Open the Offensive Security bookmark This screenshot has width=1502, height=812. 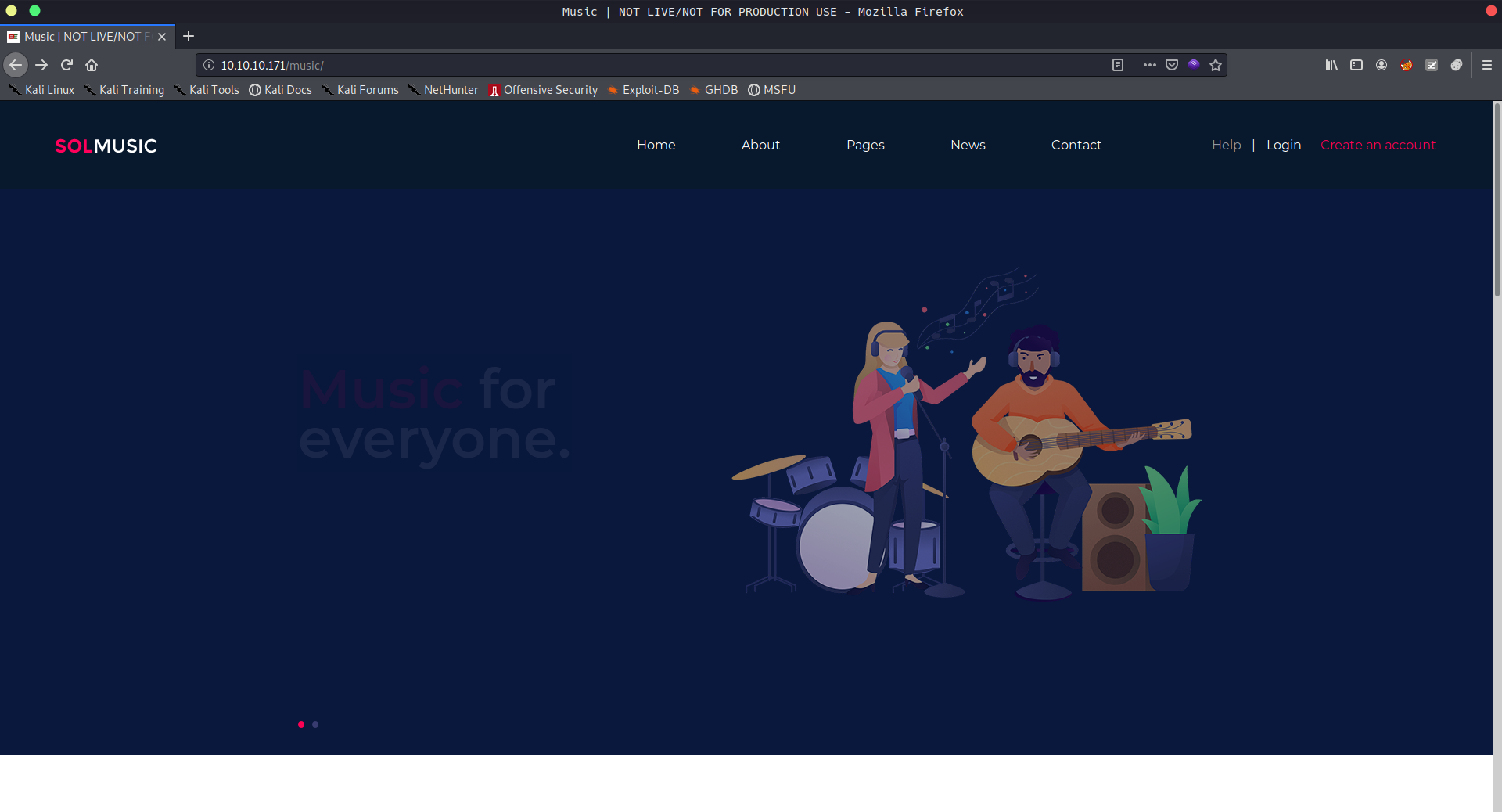pyautogui.click(x=543, y=90)
